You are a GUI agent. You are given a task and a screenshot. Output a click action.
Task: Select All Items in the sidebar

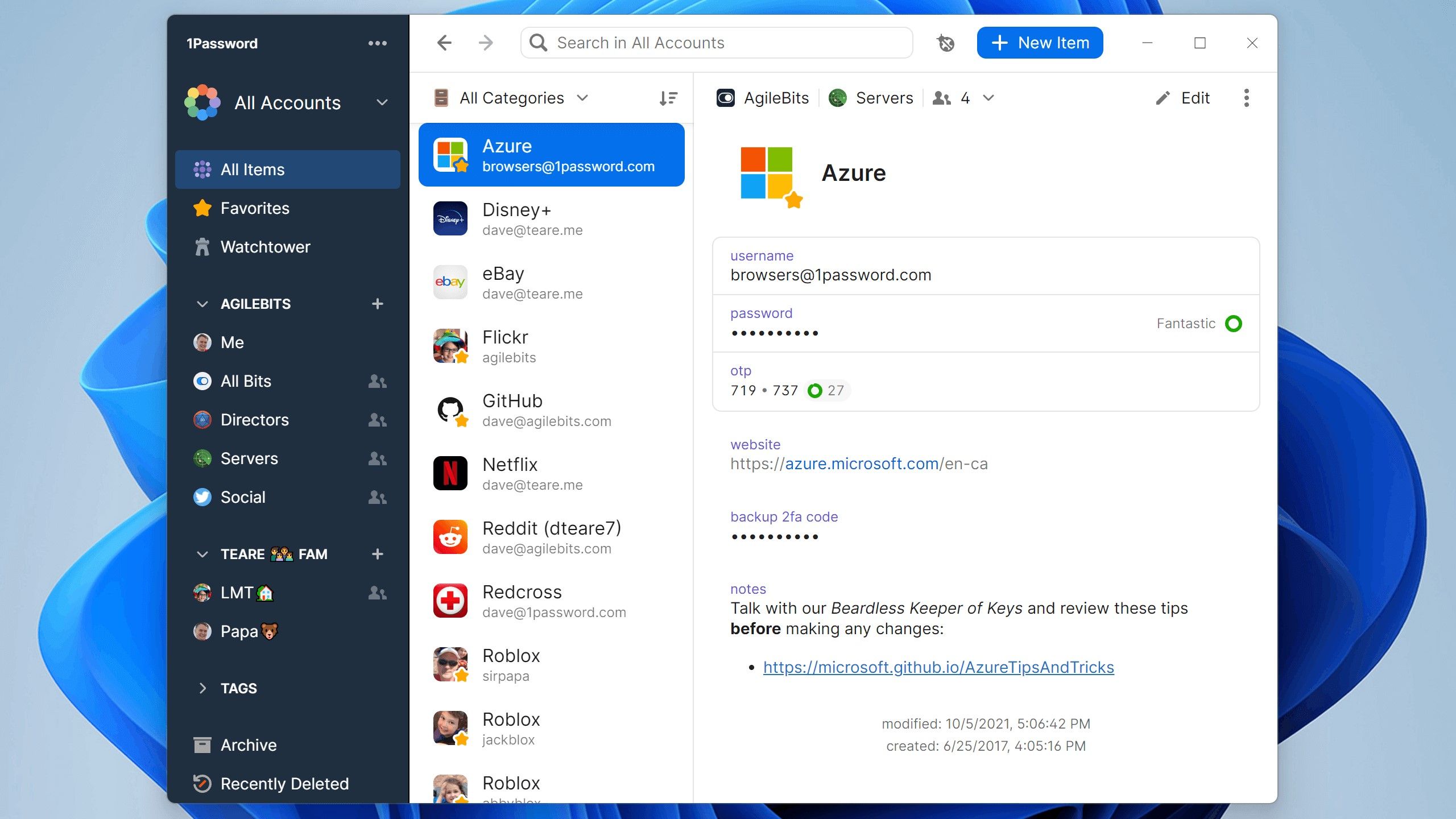288,169
